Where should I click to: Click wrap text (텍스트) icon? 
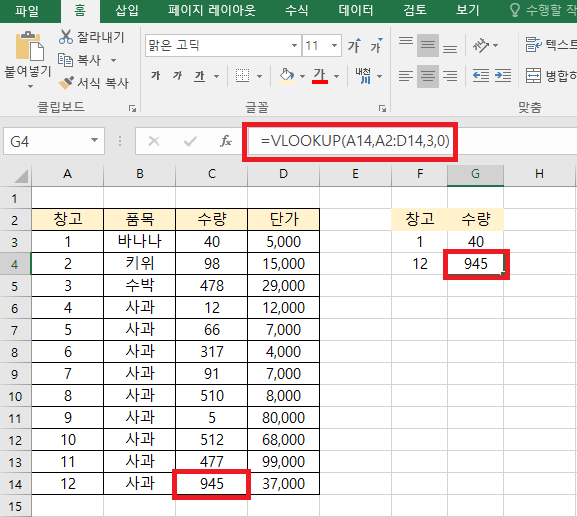click(534, 45)
